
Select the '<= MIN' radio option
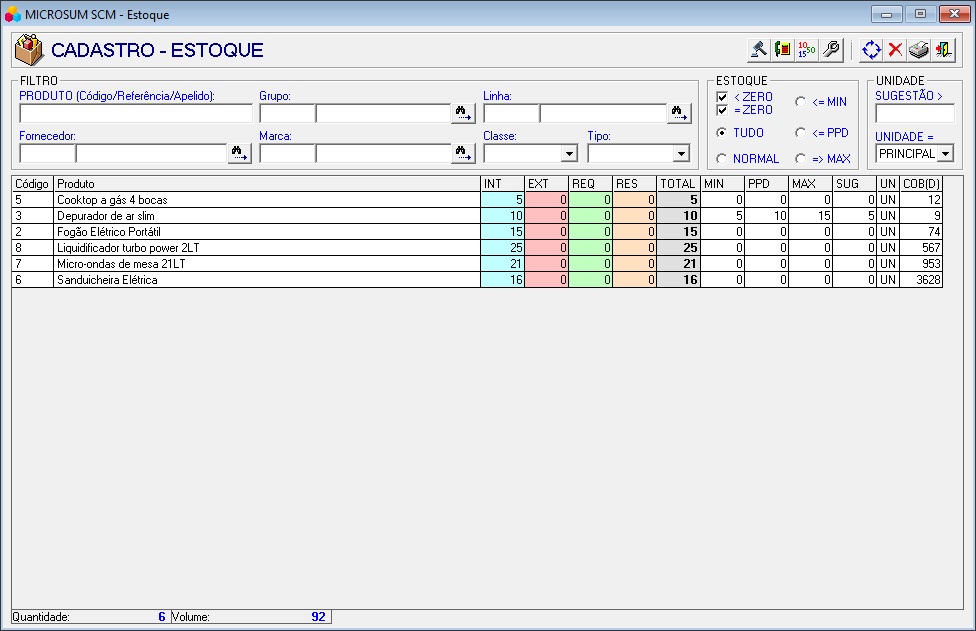pyautogui.click(x=800, y=102)
